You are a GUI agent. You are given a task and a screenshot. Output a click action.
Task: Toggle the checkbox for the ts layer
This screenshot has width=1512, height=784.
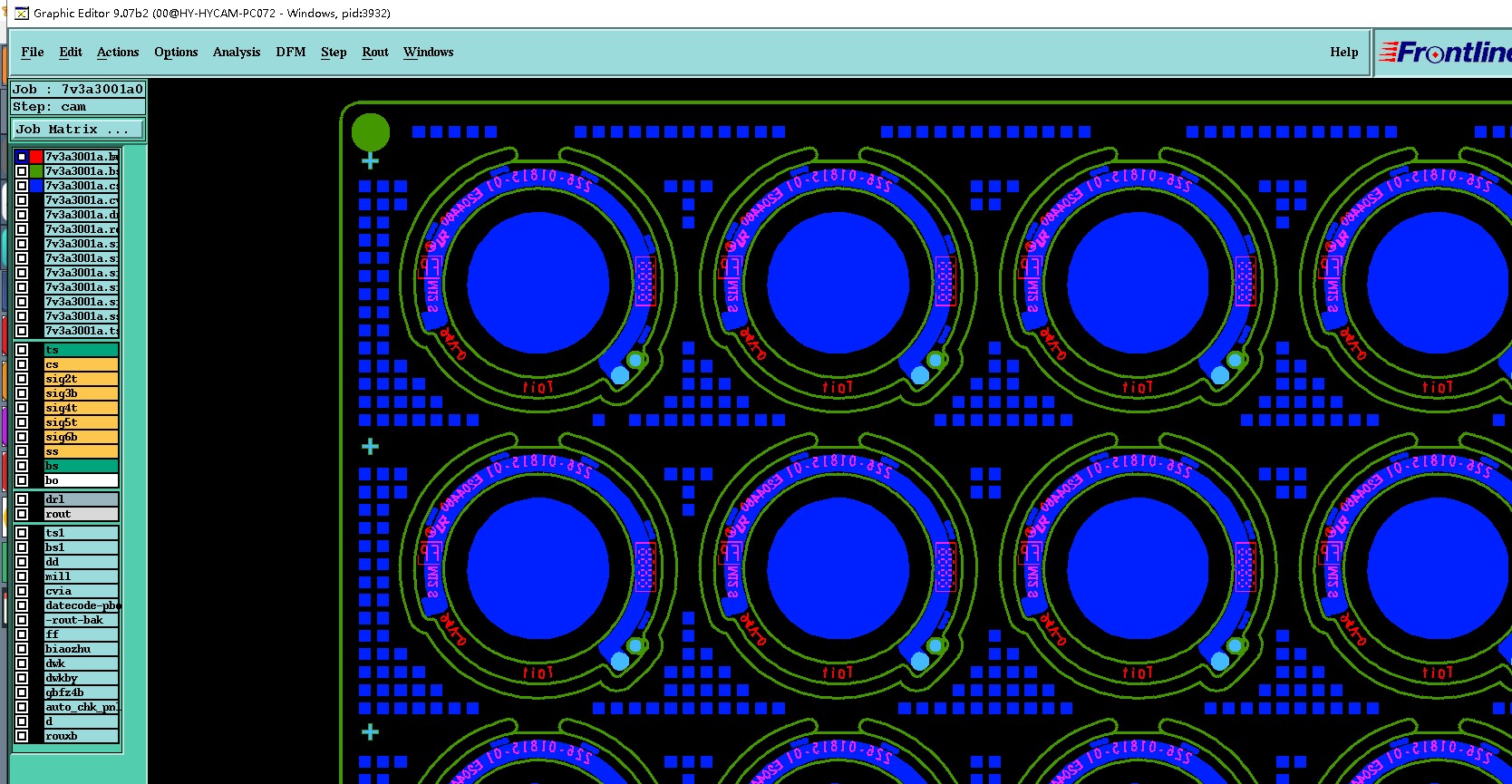[22, 350]
